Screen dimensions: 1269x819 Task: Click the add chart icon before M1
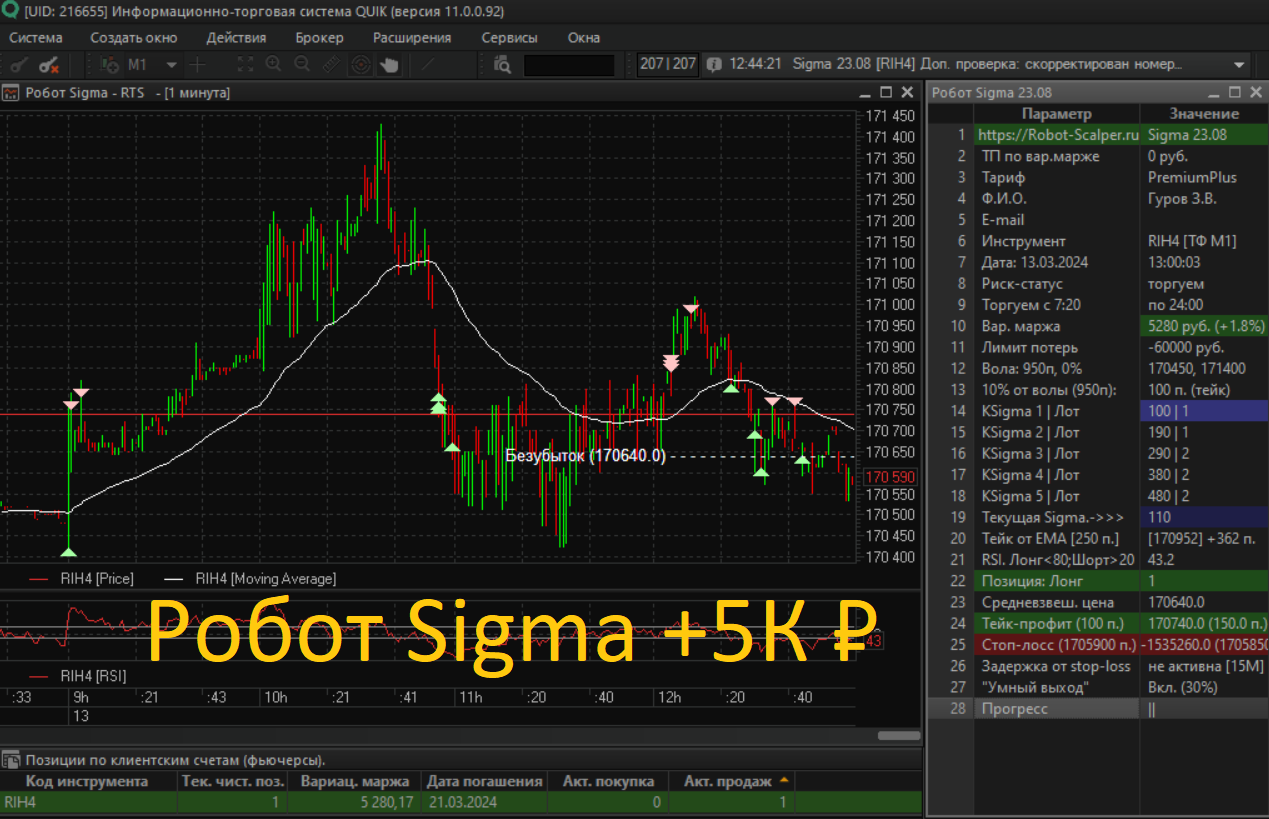click(110, 65)
